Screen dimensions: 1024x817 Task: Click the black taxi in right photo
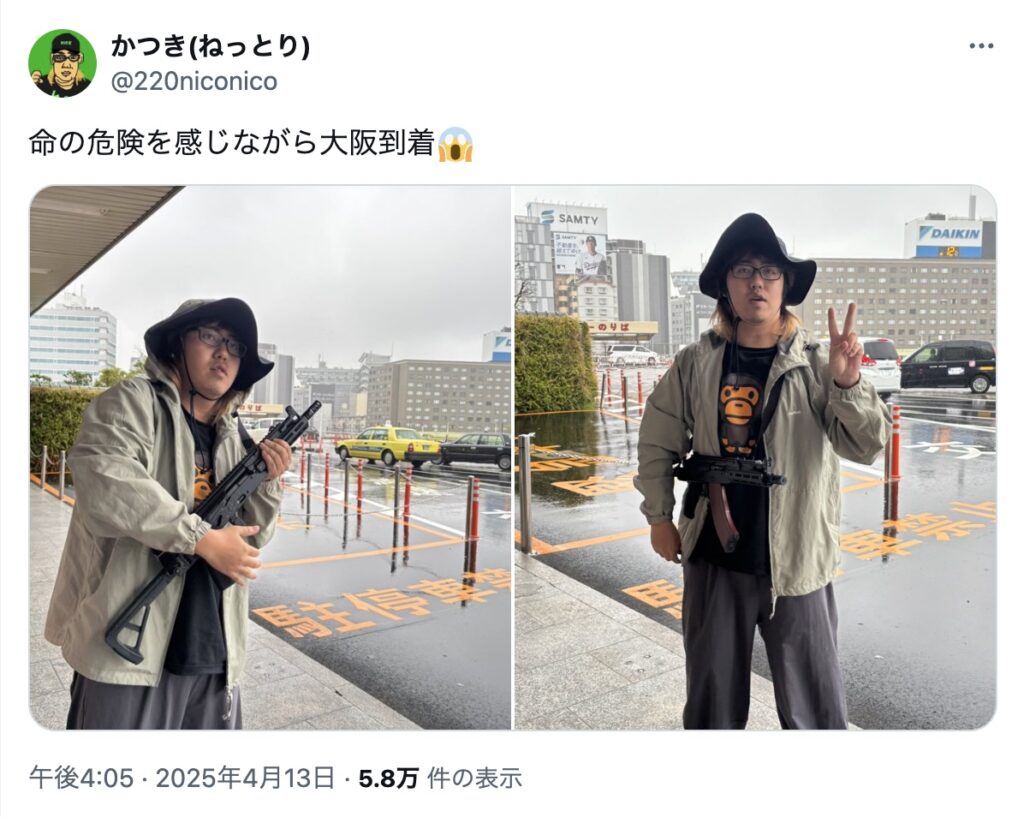pyautogui.click(x=948, y=366)
